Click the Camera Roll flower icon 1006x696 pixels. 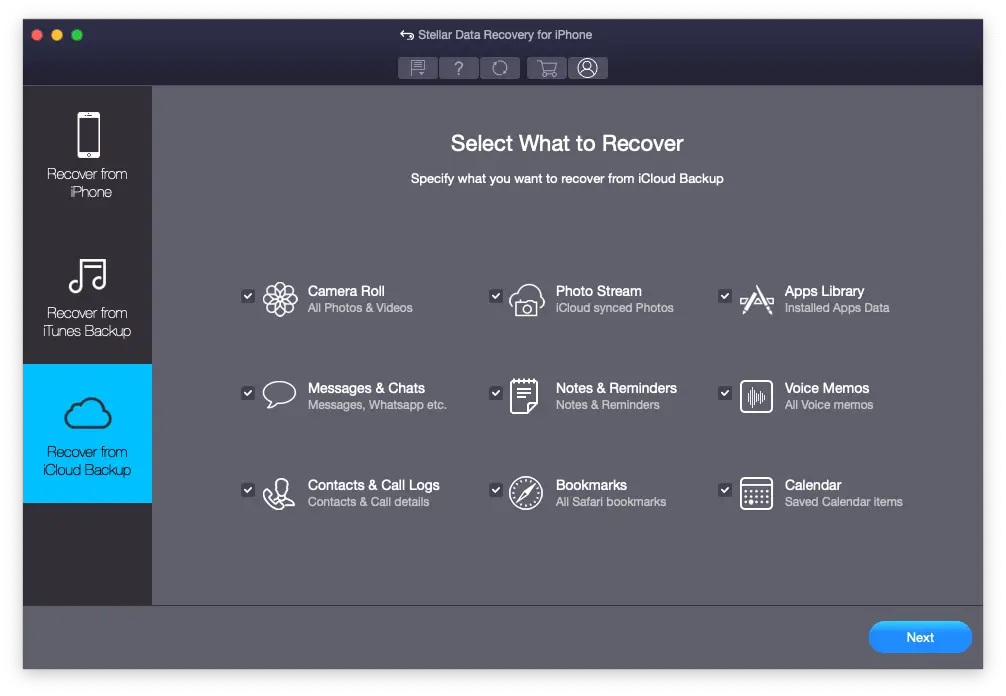[280, 300]
